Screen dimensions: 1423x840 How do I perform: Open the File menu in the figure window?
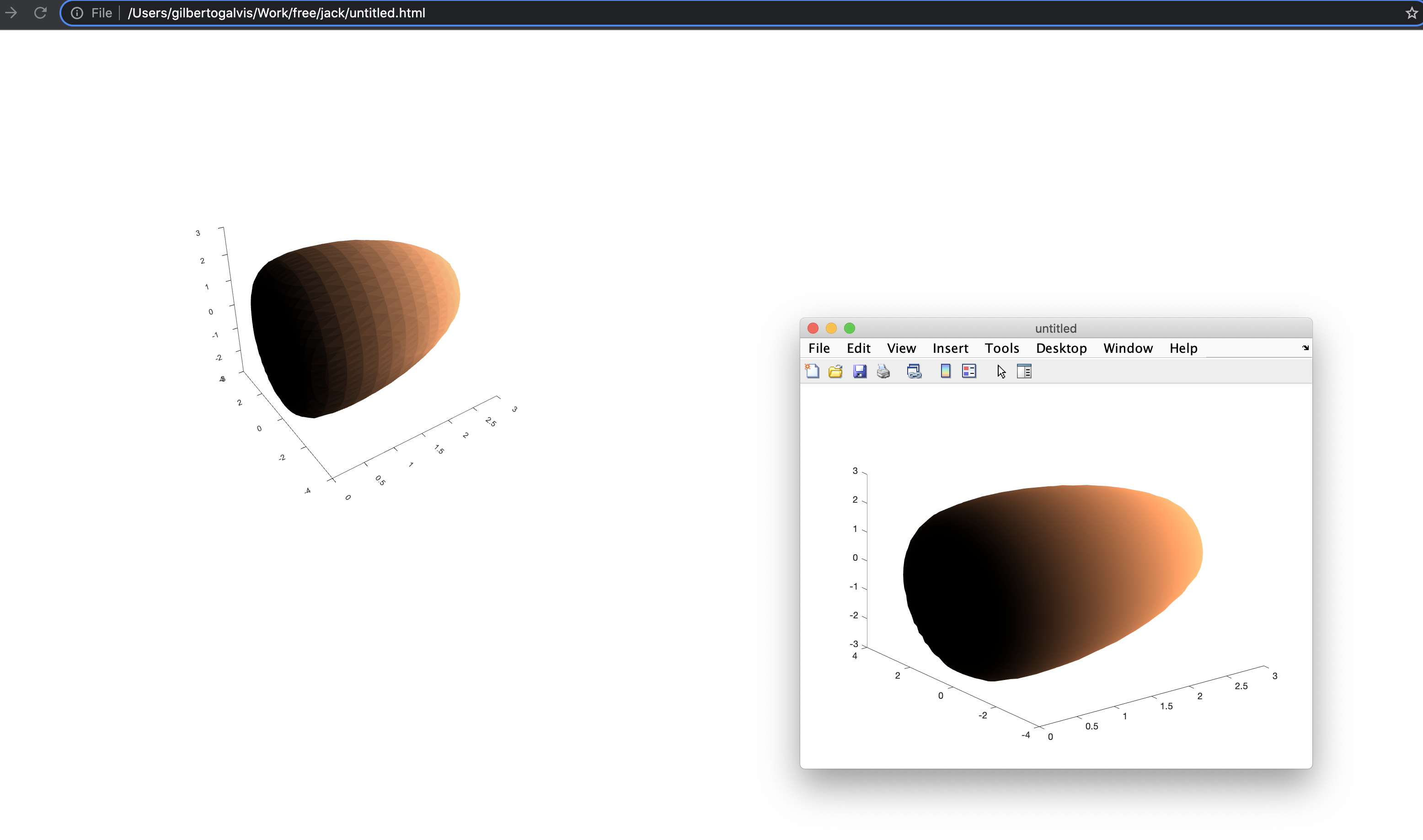(819, 348)
